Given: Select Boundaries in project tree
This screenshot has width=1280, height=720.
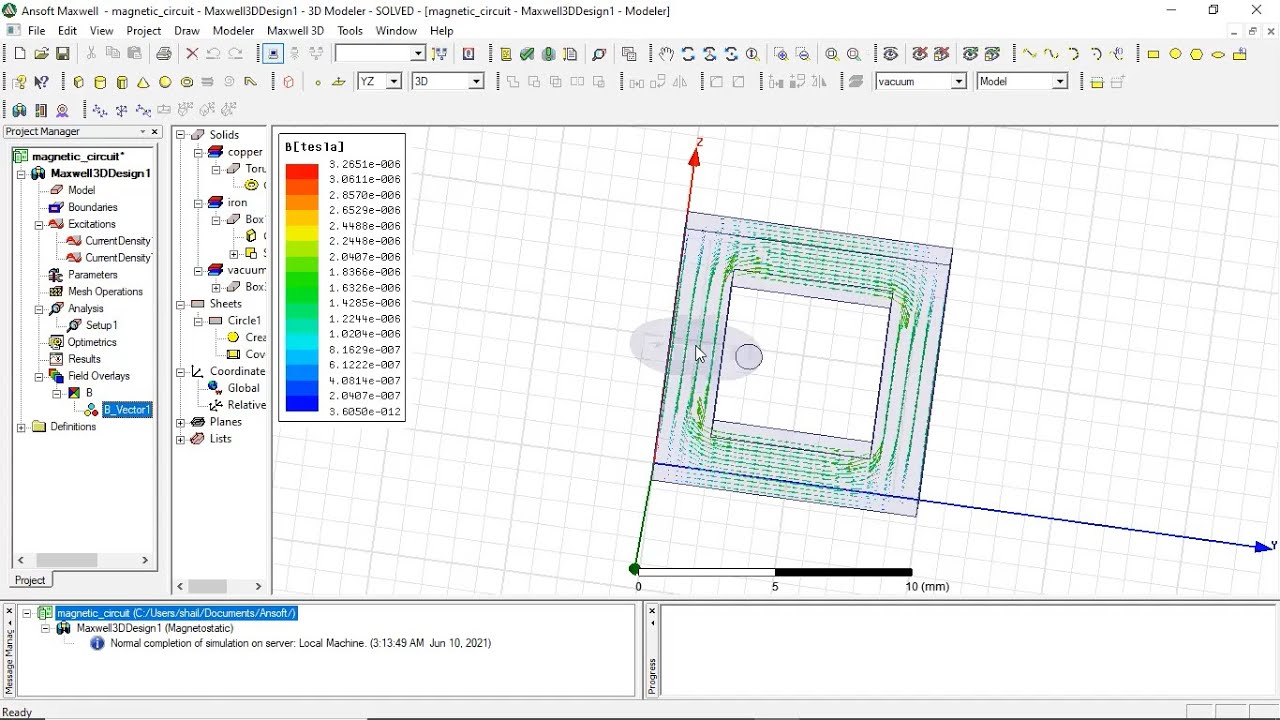Looking at the screenshot, I should pyautogui.click(x=92, y=207).
